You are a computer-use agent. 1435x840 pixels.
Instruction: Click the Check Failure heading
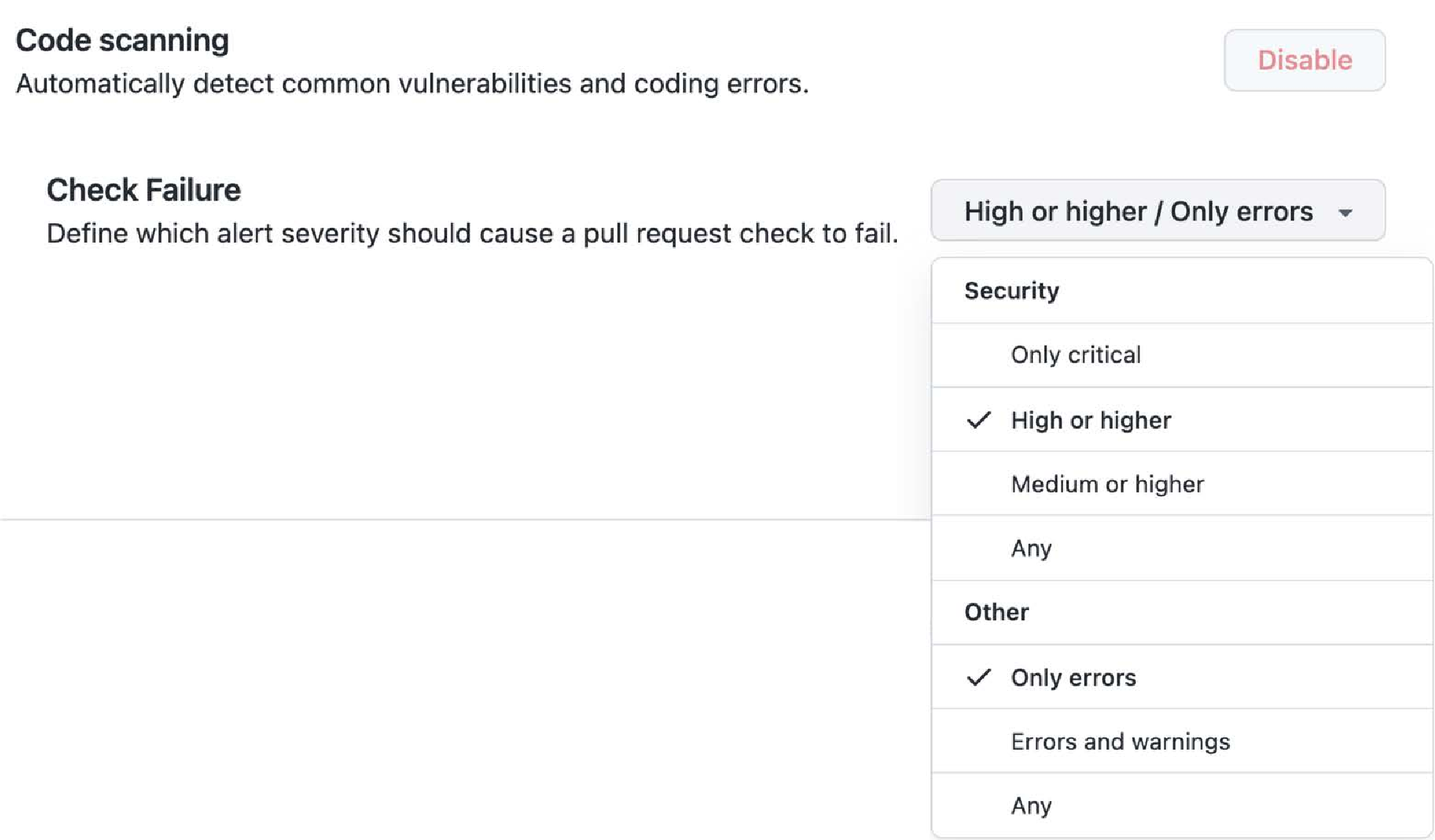[143, 190]
